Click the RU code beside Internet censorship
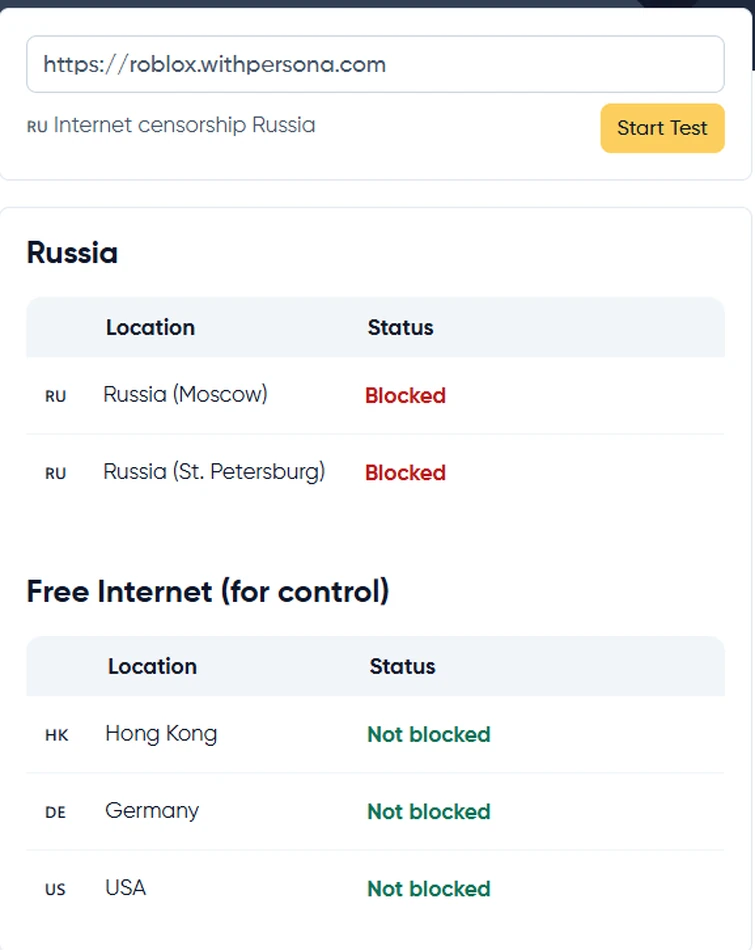Screen dimensions: 755x950 point(37,127)
